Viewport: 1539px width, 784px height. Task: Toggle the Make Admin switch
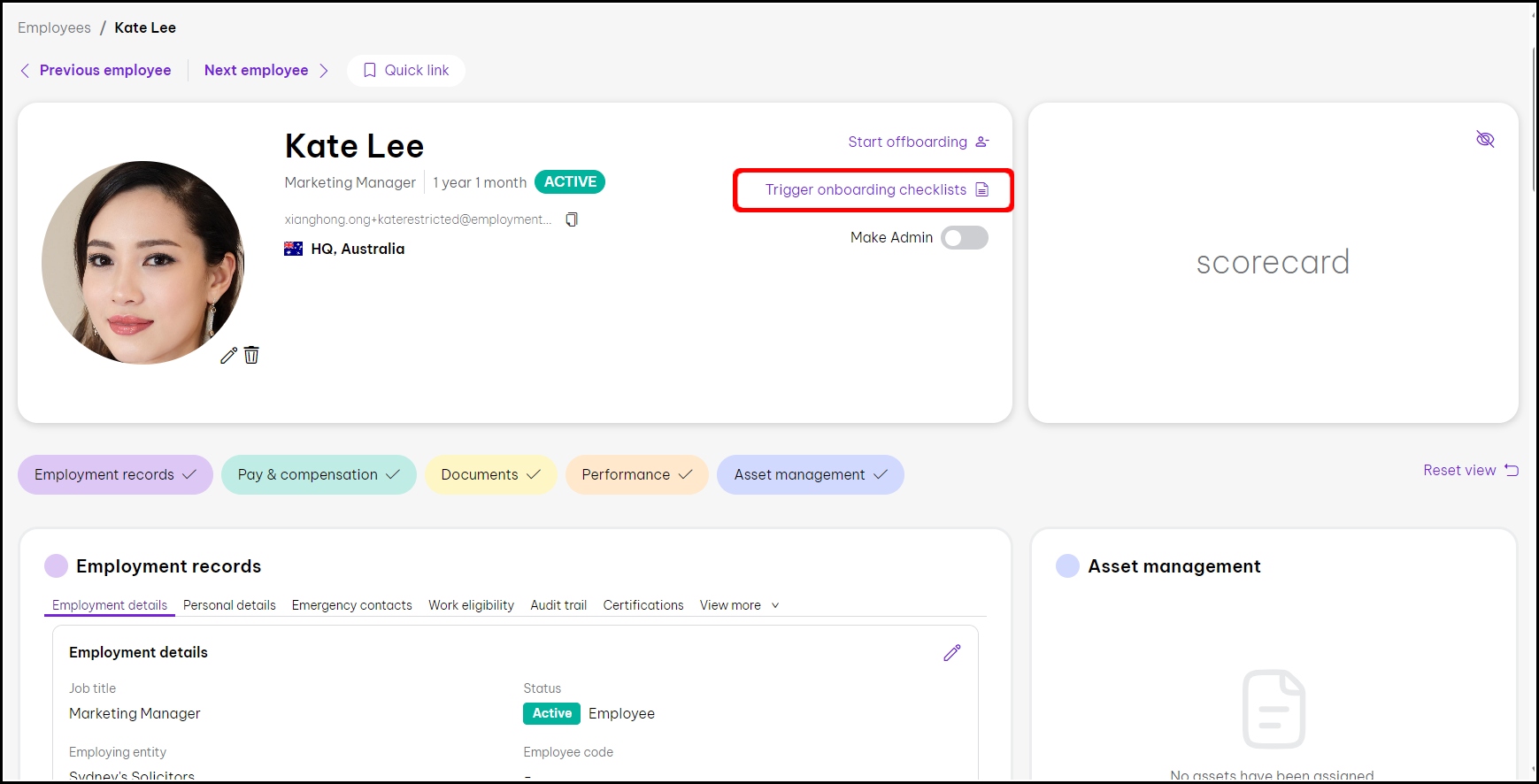tap(964, 237)
